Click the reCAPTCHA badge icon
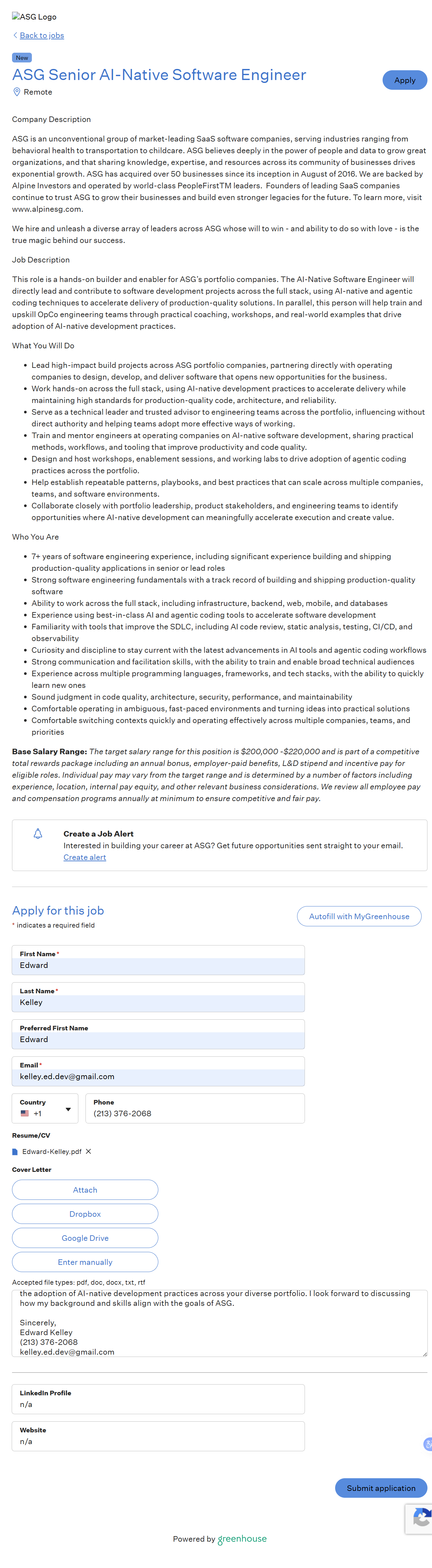The image size is (432, 1568). [421, 1519]
